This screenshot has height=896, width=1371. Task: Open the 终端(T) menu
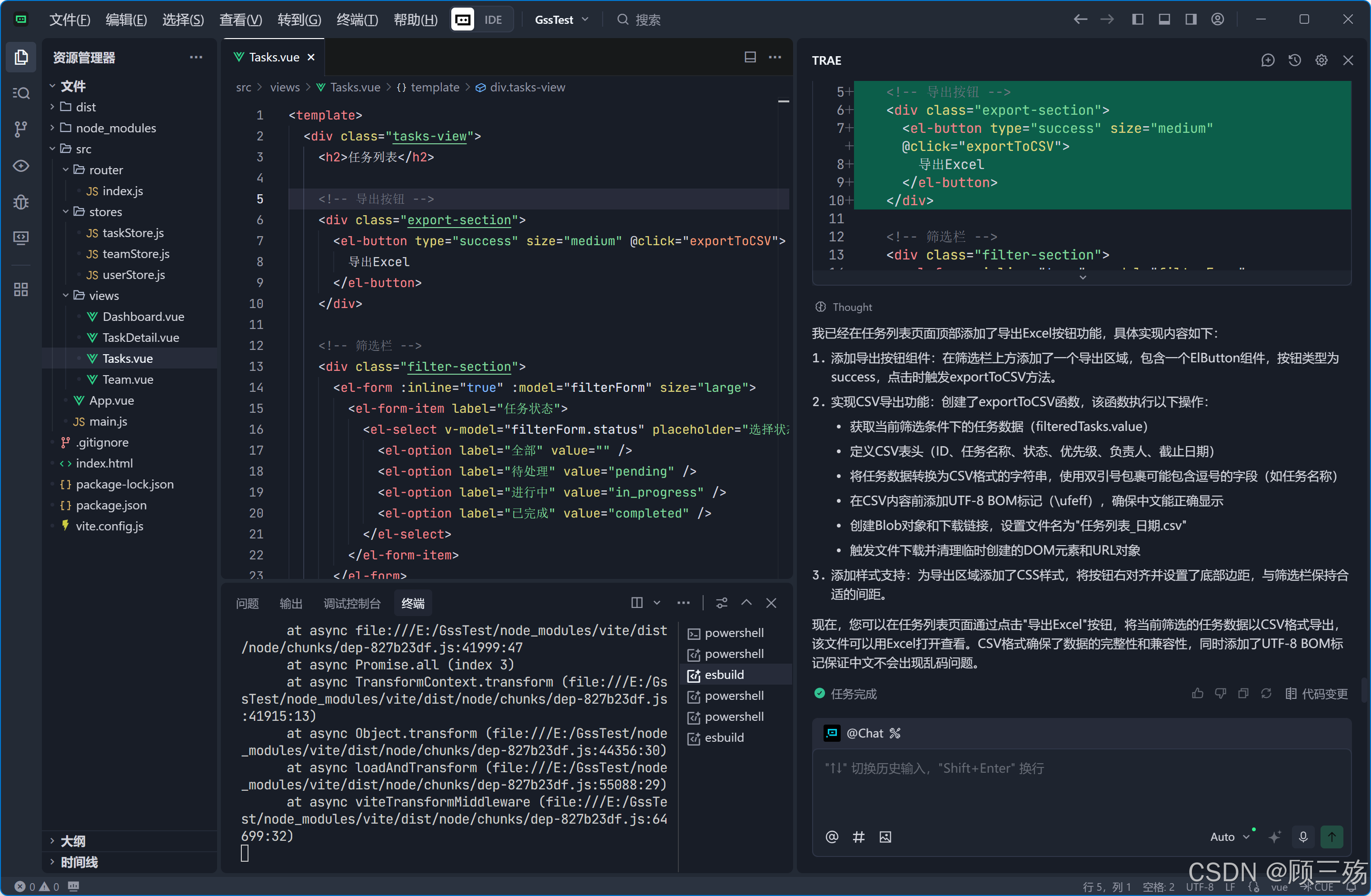coord(357,20)
